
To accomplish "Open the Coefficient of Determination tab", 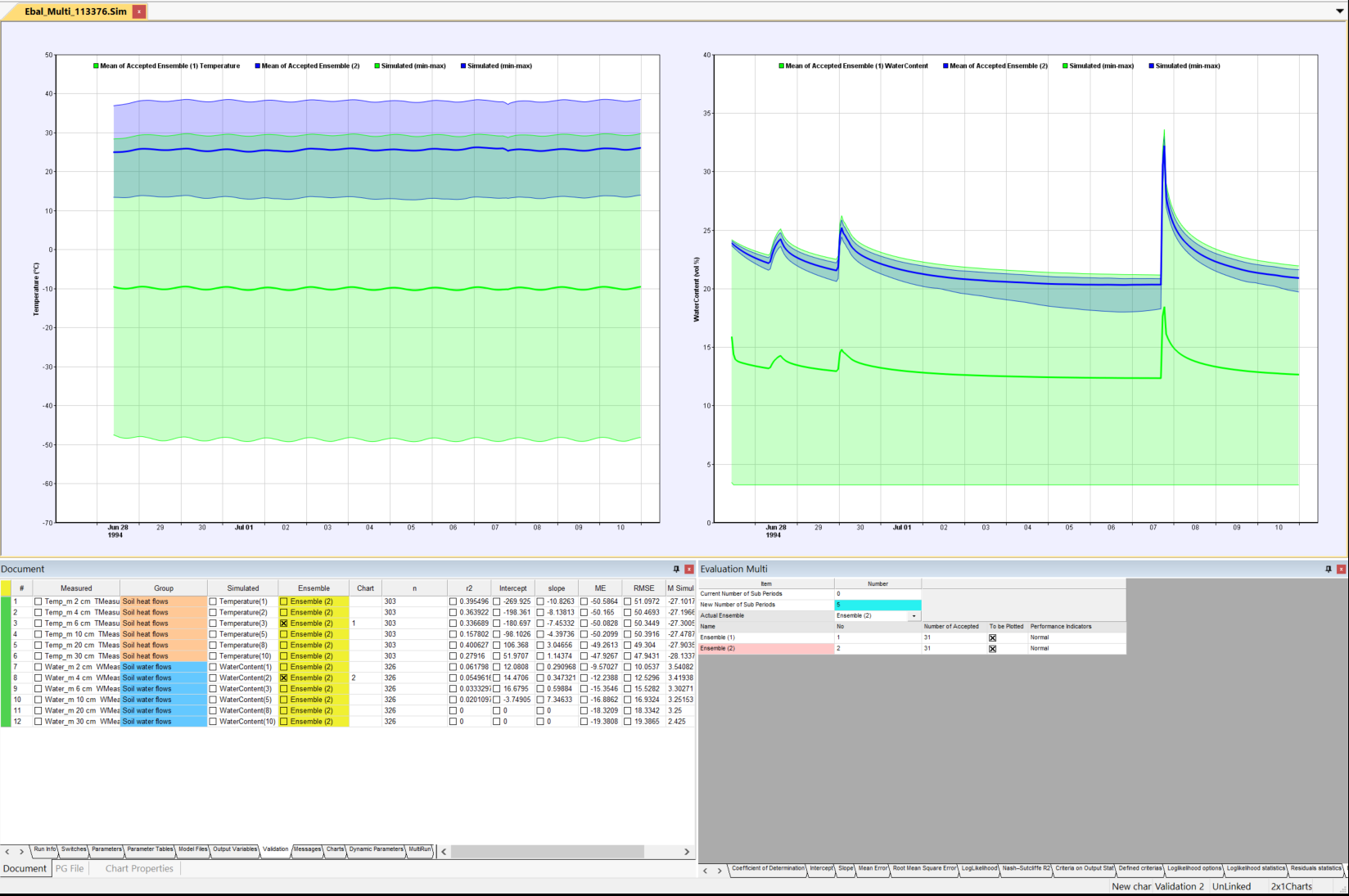I will (x=768, y=868).
